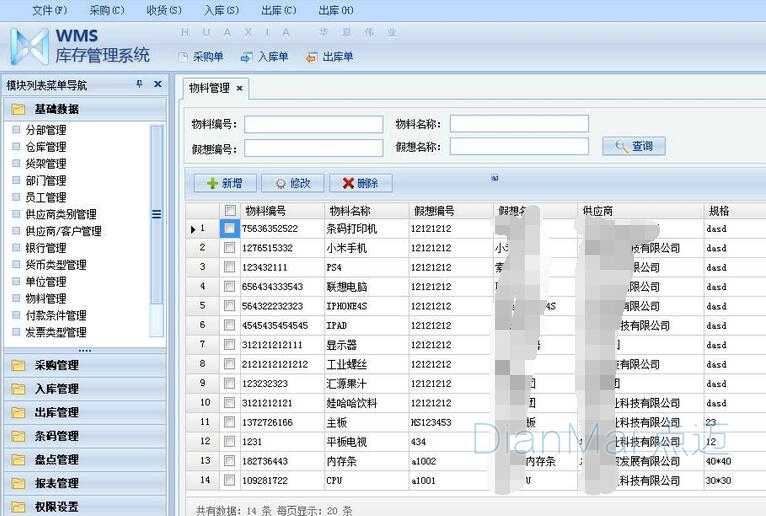This screenshot has width=766, height=516.
Task: Check the row for 联想电脑
Action: [x=229, y=286]
